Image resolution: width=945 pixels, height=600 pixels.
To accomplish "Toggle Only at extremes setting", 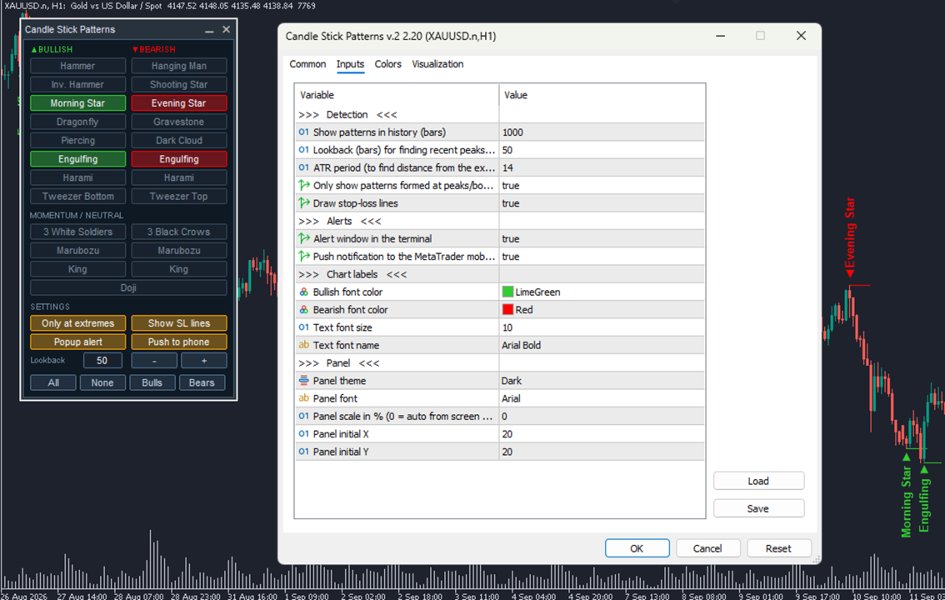I will [x=78, y=323].
